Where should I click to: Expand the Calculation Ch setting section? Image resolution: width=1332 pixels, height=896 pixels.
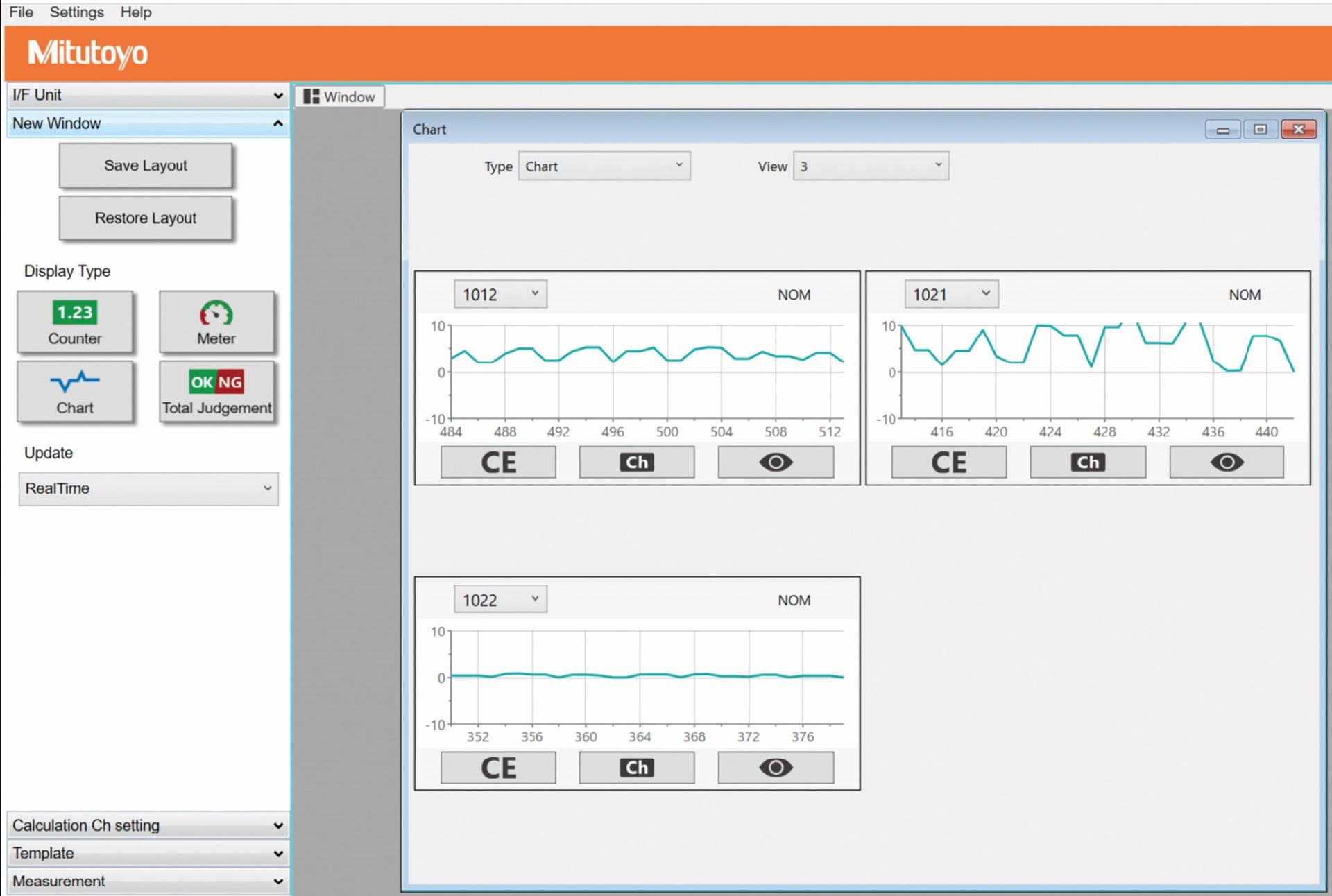click(148, 825)
